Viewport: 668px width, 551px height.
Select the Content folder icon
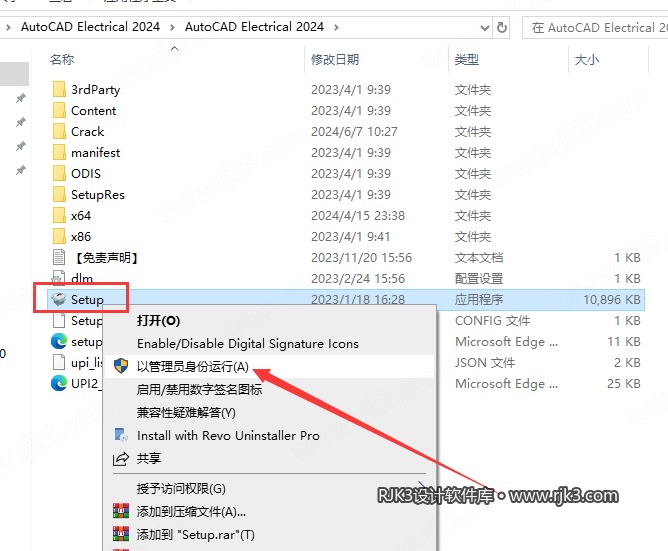pyautogui.click(x=59, y=110)
